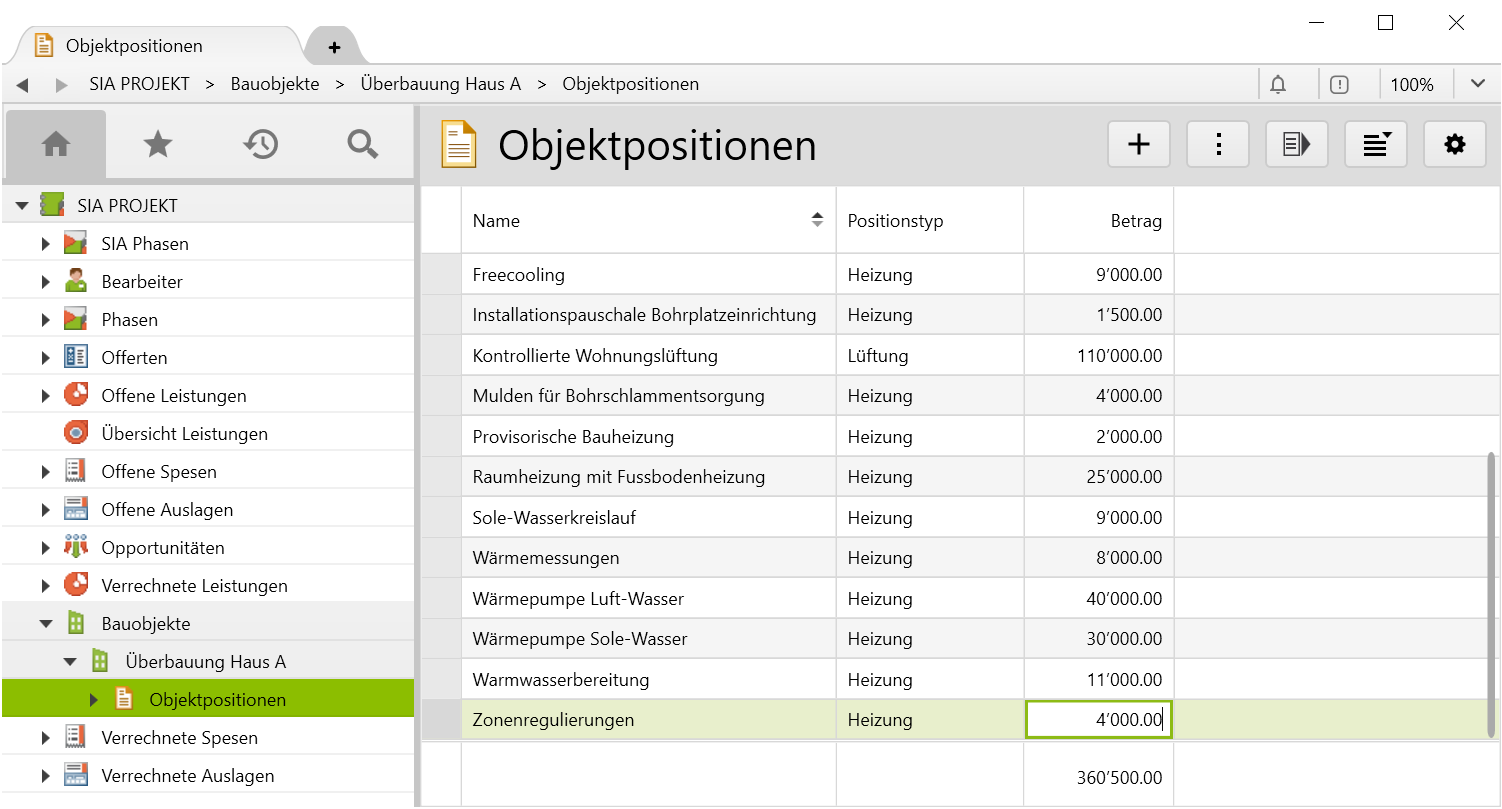Viewport: 1502px width, 809px height.
Task: Show the History tab in sidebar
Action: pyautogui.click(x=260, y=145)
